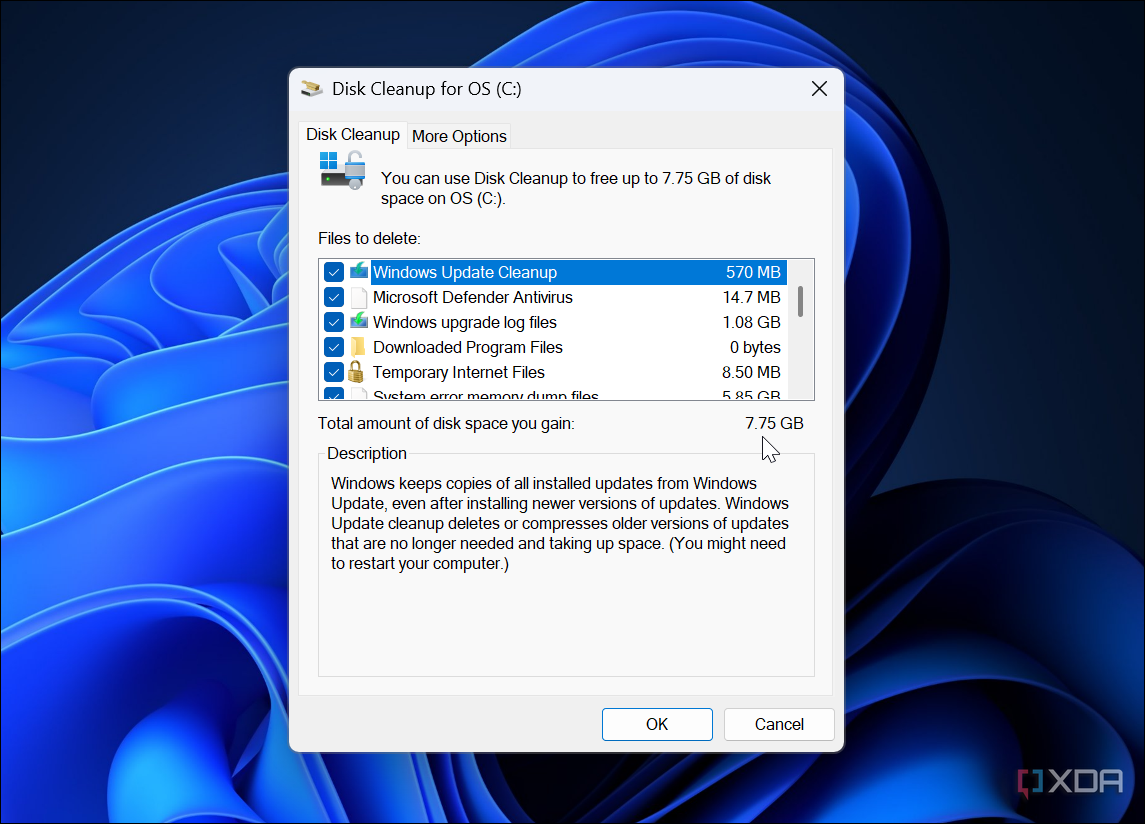Toggle the Windows upgrade log files checkbox
Image resolution: width=1145 pixels, height=824 pixels.
pyautogui.click(x=334, y=322)
